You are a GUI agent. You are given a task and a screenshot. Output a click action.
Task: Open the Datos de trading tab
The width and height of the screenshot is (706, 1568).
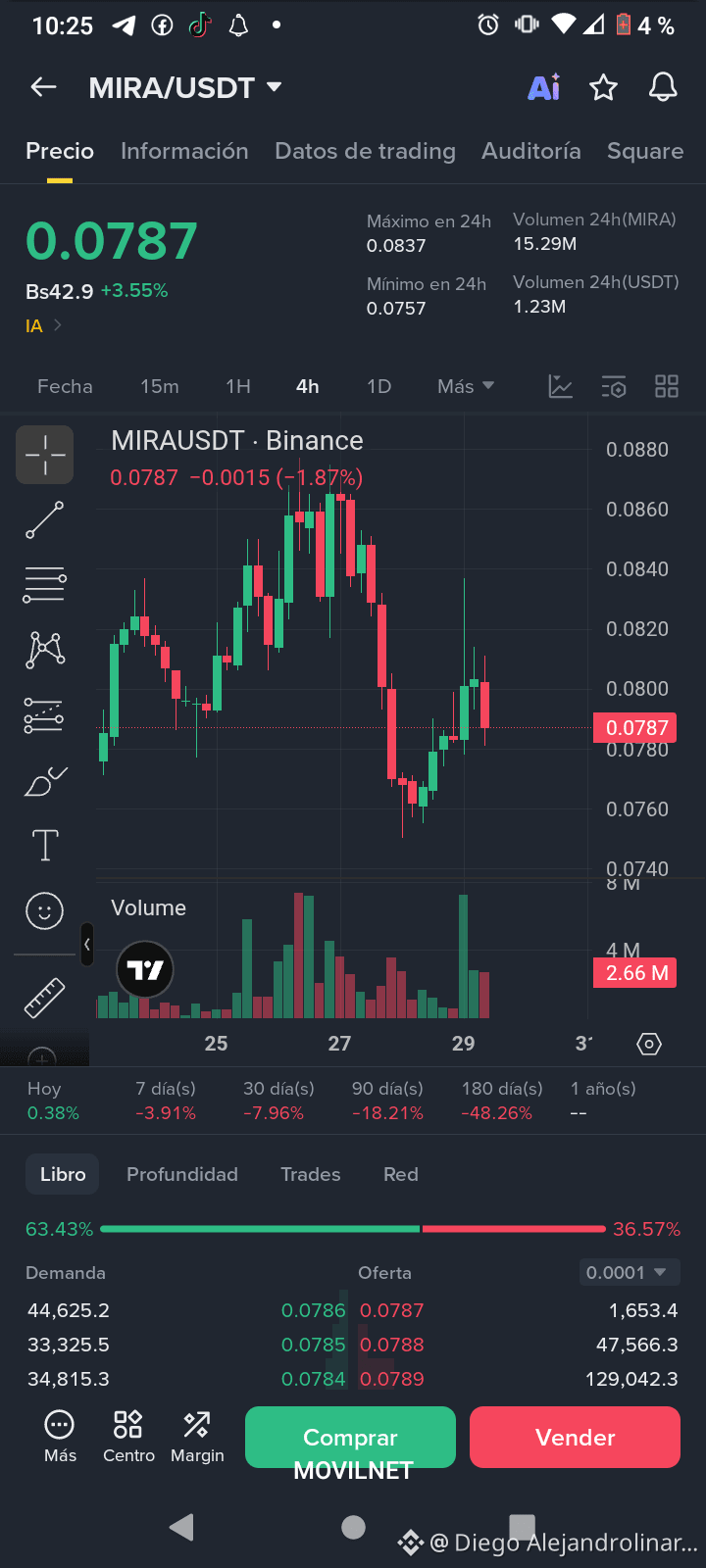pos(365,151)
